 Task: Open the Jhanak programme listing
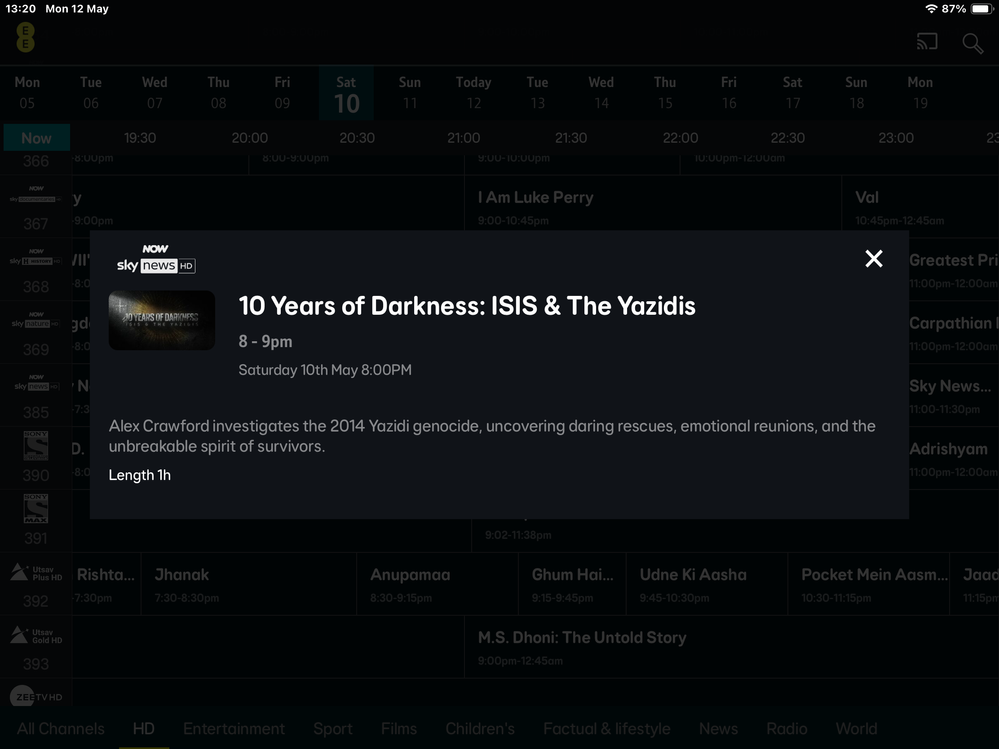coord(248,585)
